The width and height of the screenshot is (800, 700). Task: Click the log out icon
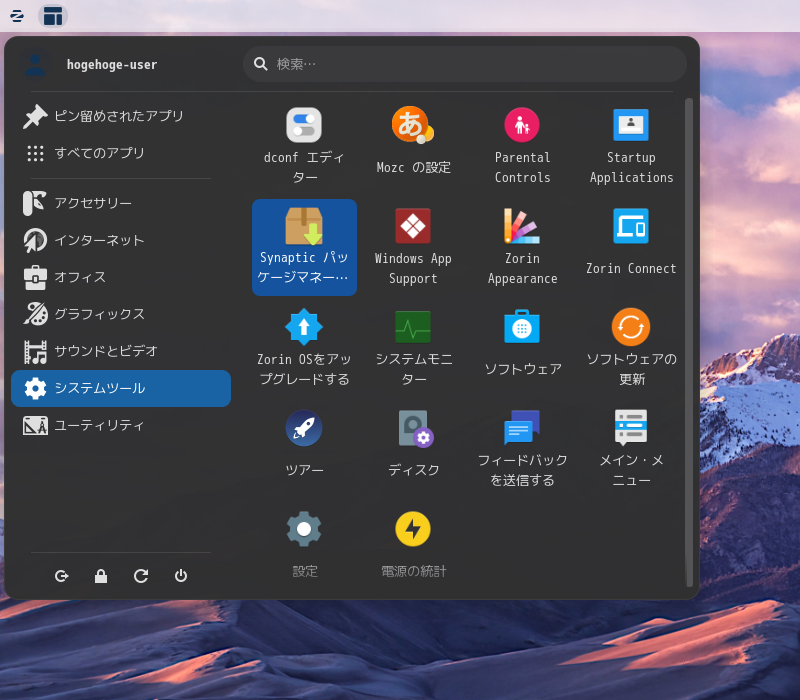click(61, 576)
